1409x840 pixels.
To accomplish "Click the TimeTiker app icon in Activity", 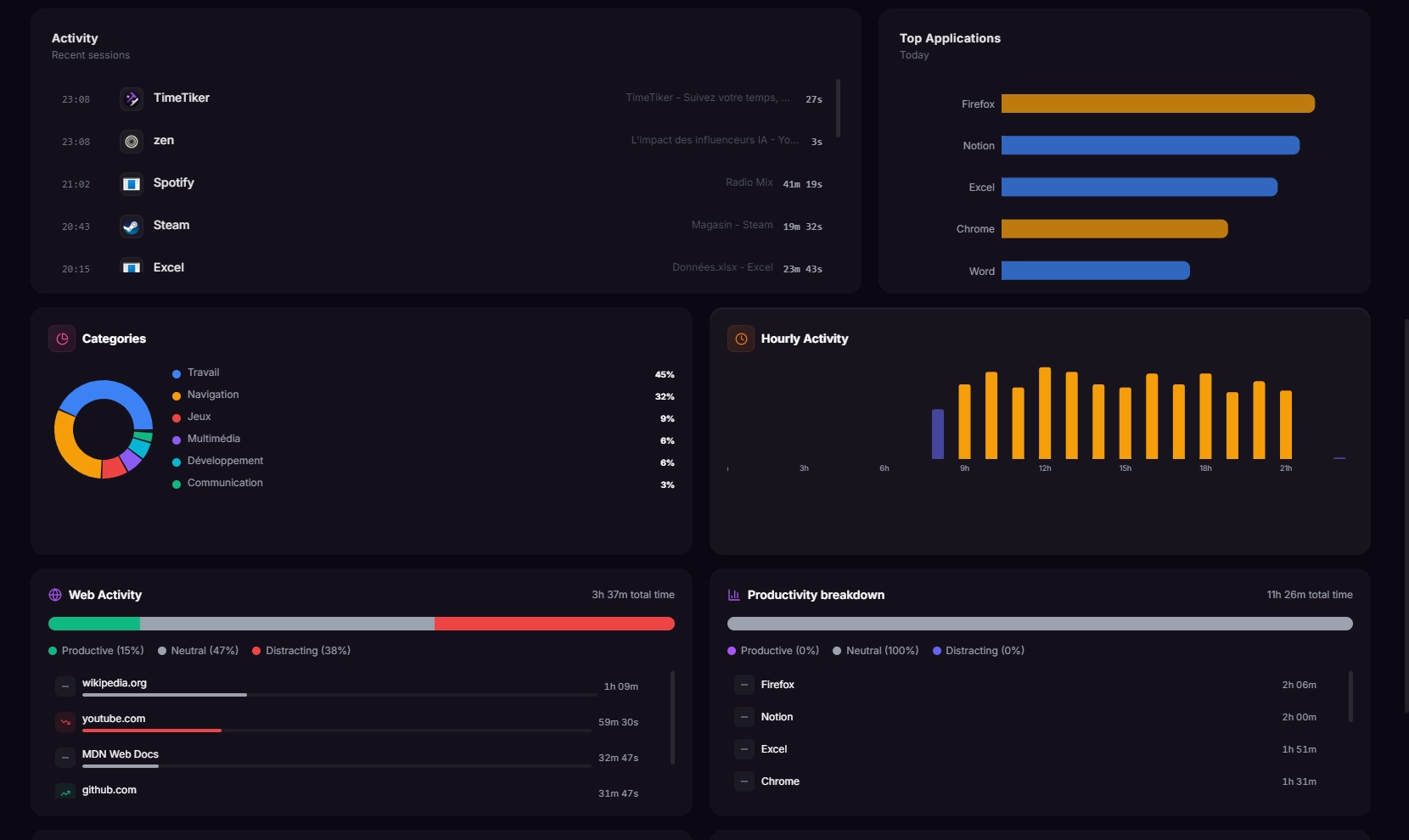I will [x=132, y=99].
